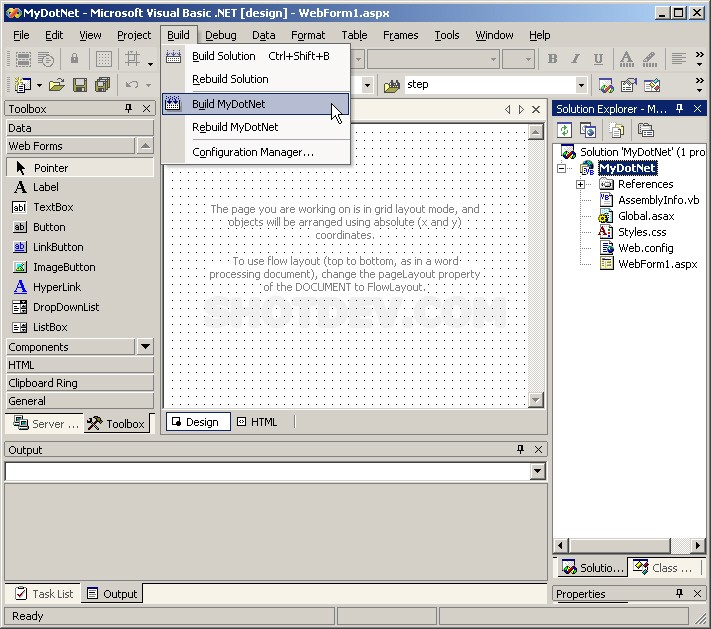Toggle the Snap to Grid icon
711x629 pixels.
(132, 59)
